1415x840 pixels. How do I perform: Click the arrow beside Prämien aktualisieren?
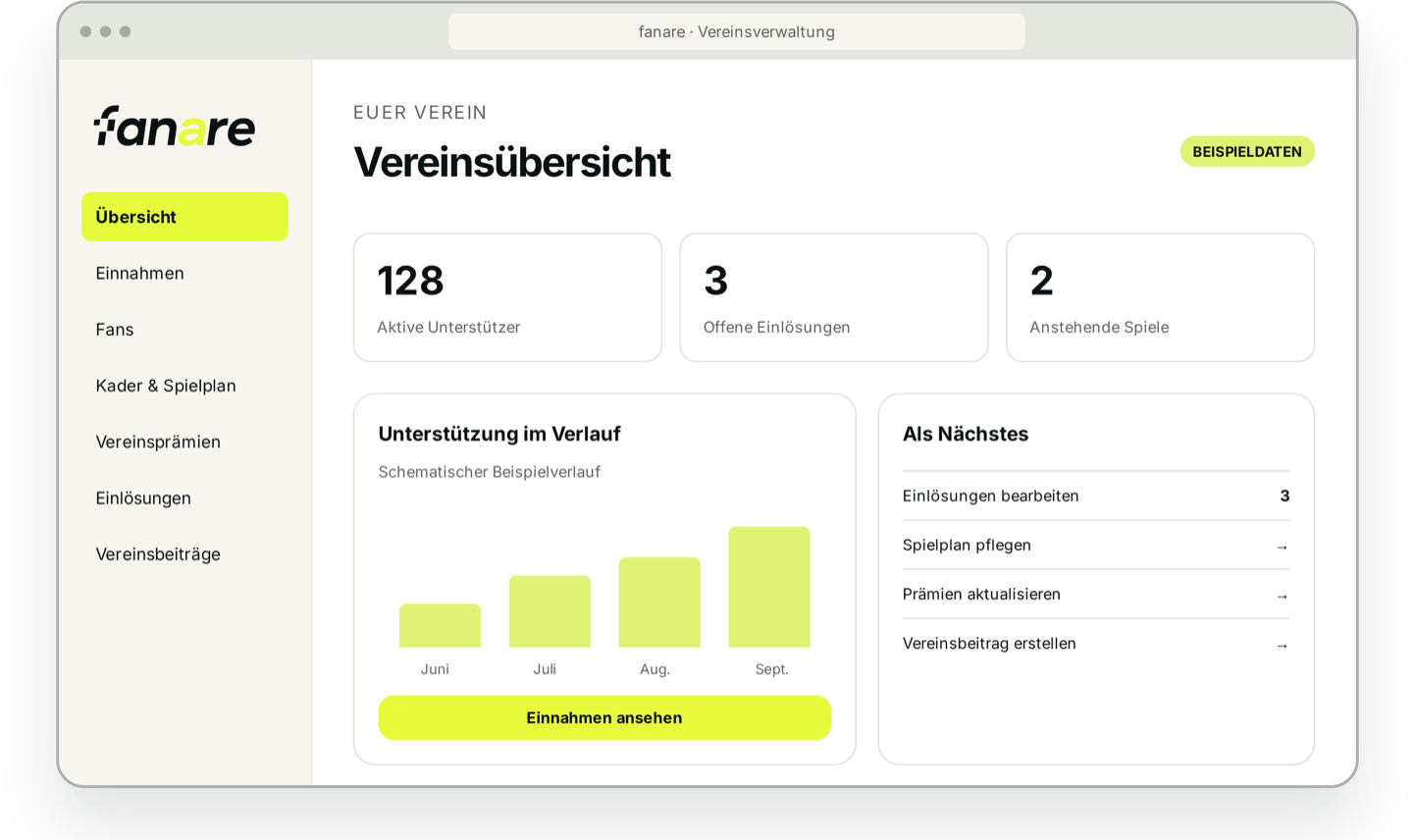(1282, 596)
